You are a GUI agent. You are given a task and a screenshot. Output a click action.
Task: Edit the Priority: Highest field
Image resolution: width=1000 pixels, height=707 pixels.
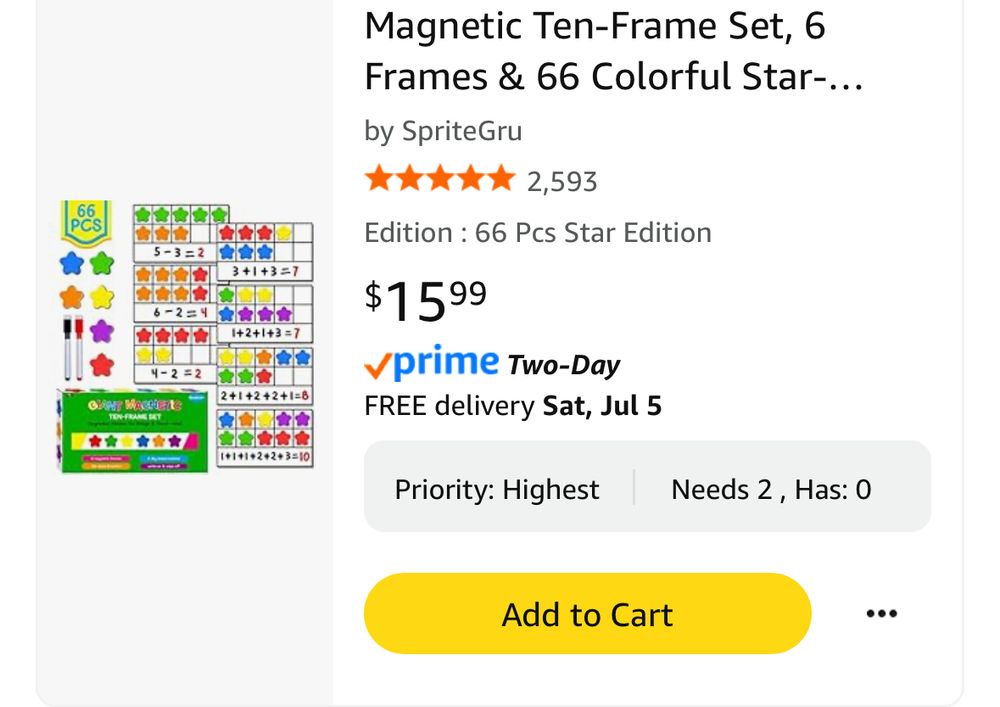click(x=497, y=490)
